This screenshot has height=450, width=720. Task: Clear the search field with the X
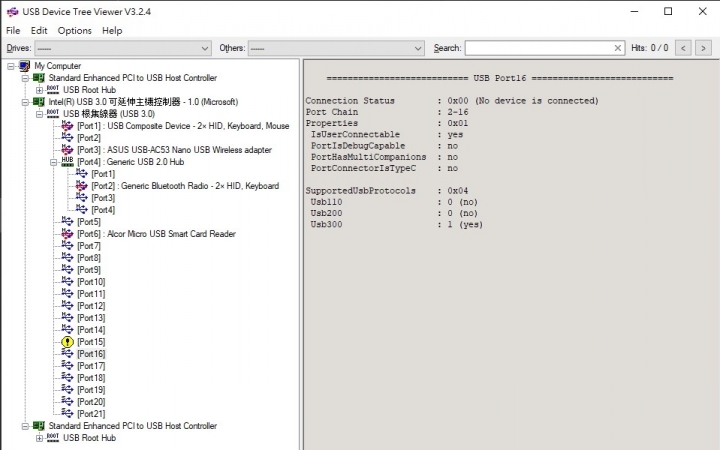click(x=618, y=48)
